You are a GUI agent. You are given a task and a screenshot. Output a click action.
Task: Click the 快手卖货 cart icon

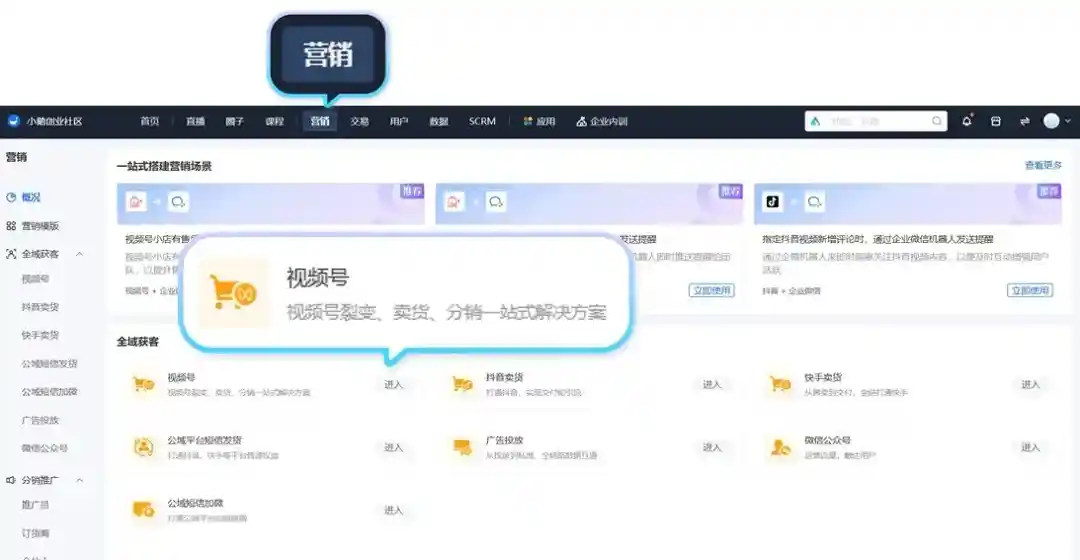(780, 384)
